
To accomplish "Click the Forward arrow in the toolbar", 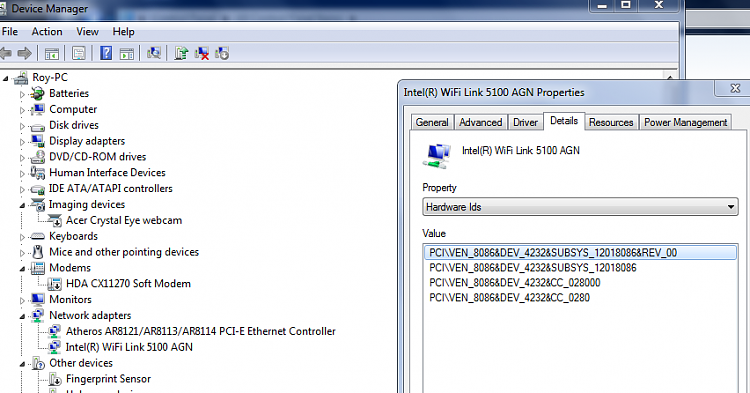I will coord(24,53).
